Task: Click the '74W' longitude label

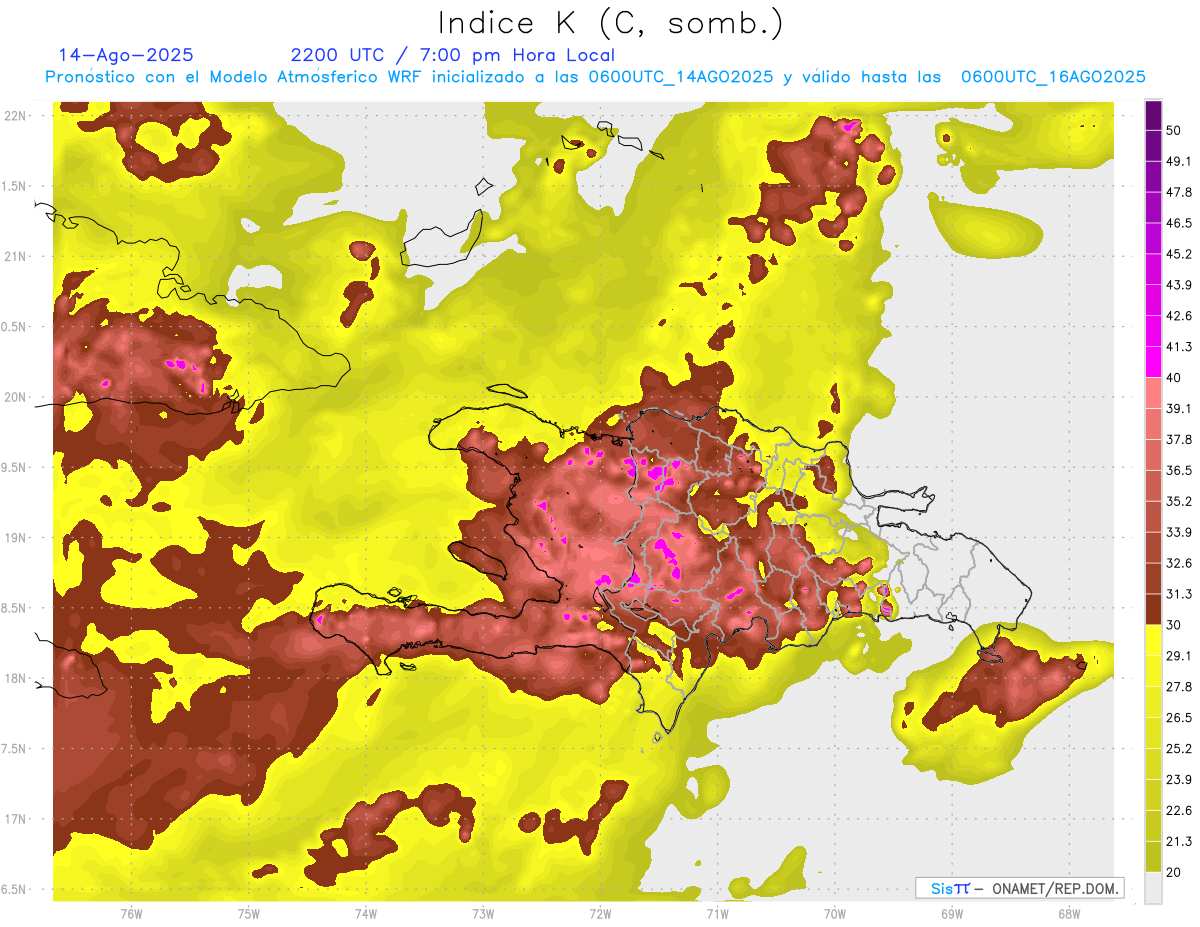Action: pyautogui.click(x=366, y=914)
